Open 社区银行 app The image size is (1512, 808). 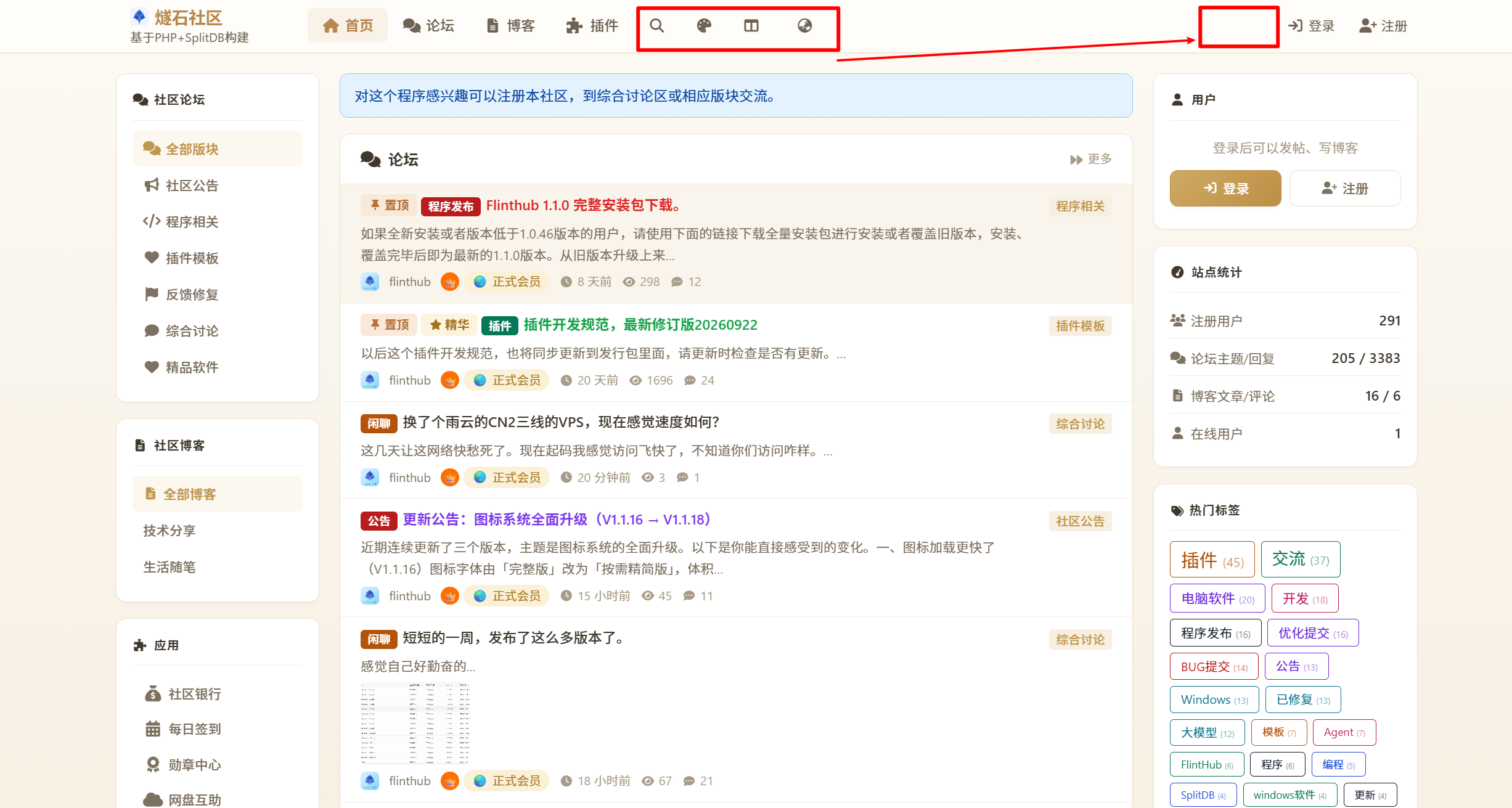pos(217,694)
